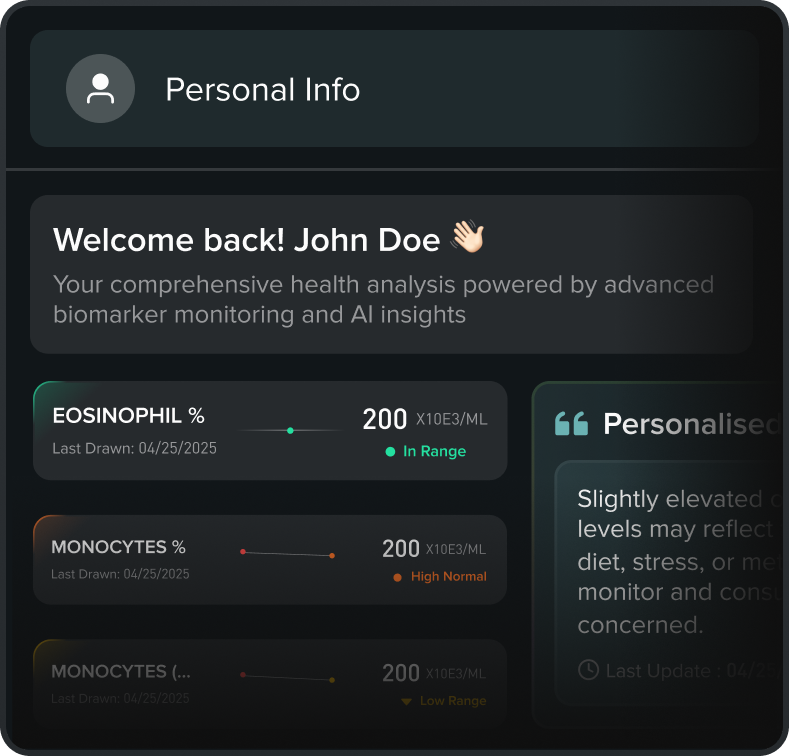This screenshot has width=789, height=756.
Task: Click the Last Update clock icon
Action: [x=589, y=669]
